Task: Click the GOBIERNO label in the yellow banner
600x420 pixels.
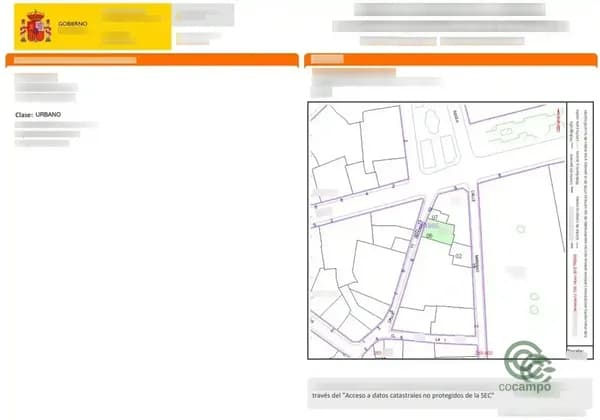Action: 72,22
